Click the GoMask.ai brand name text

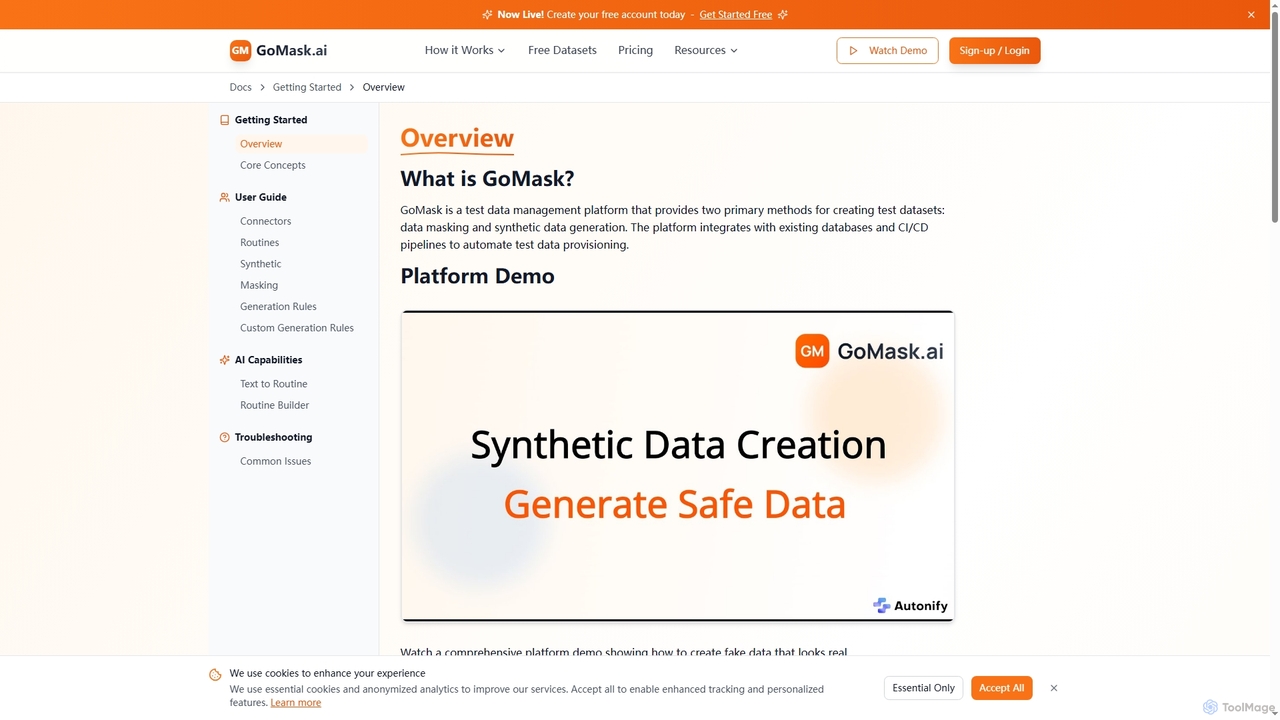click(x=291, y=51)
